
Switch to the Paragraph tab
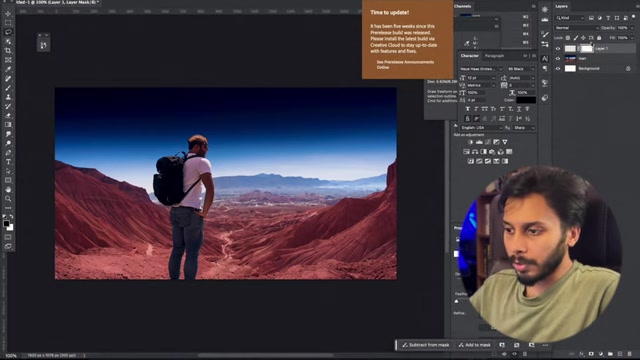[494, 56]
